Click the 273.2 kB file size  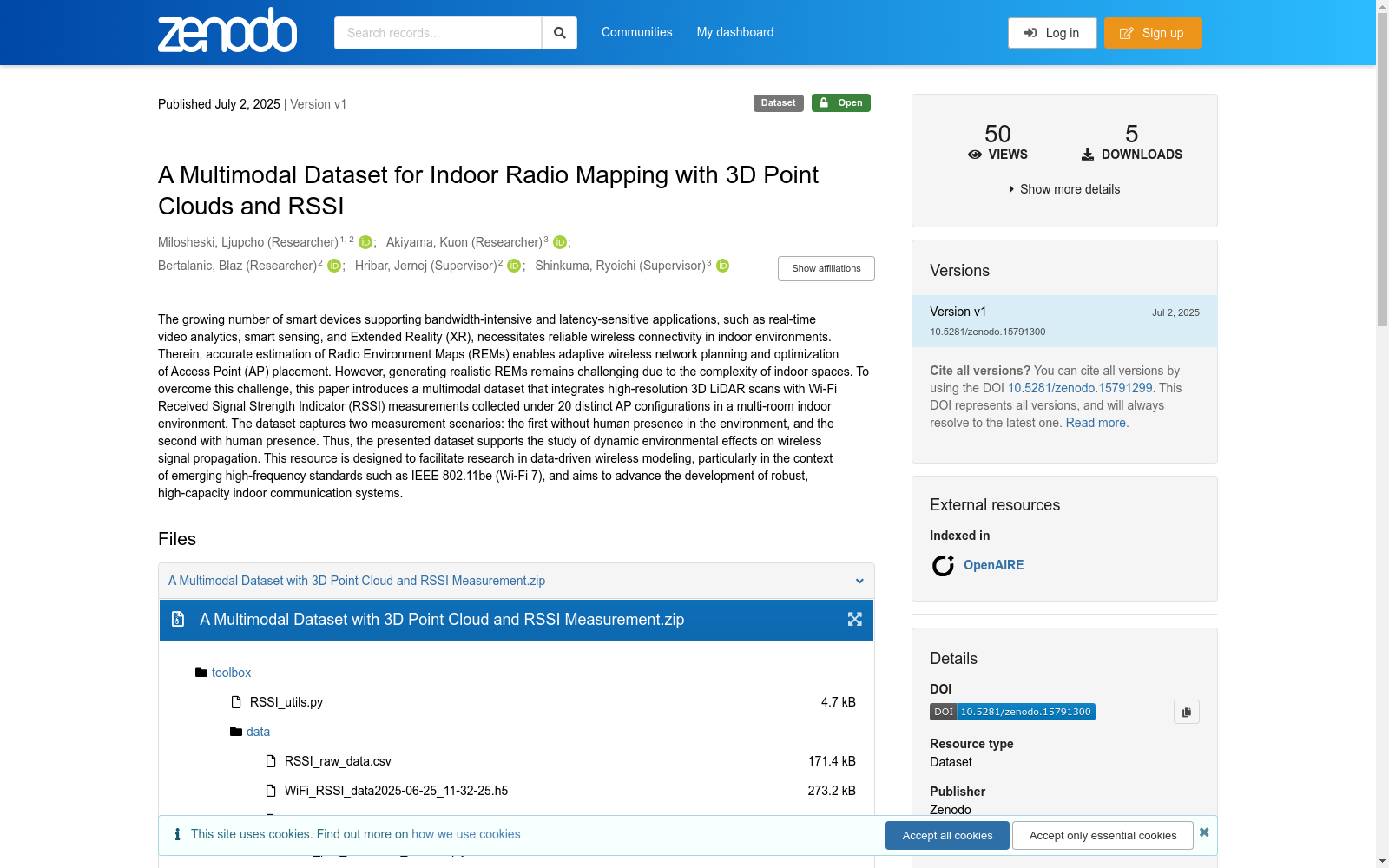tap(832, 791)
